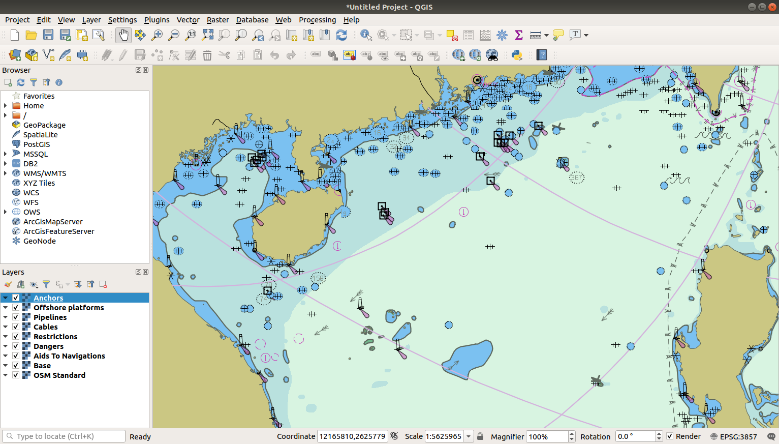Click the Identify Features tool

click(x=366, y=35)
